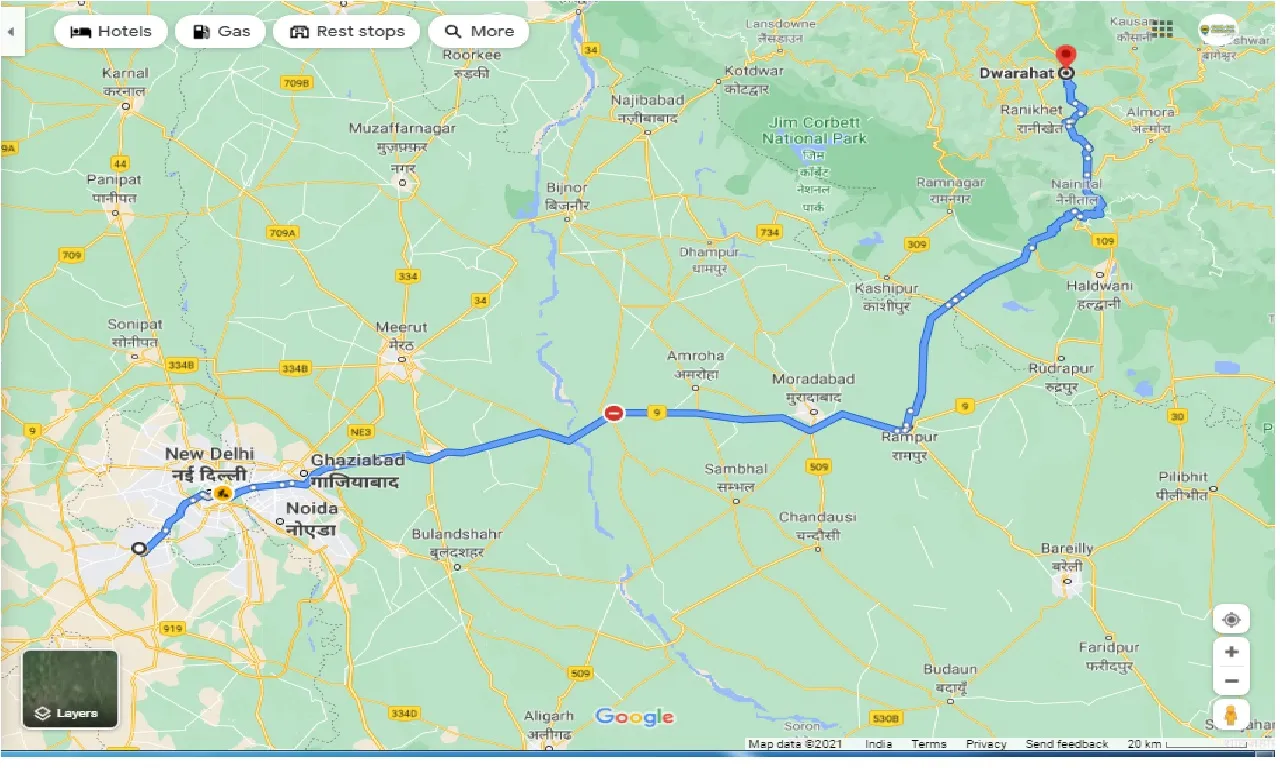This screenshot has width=1280, height=768.
Task: Click the Send feedback link
Action: (1067, 744)
